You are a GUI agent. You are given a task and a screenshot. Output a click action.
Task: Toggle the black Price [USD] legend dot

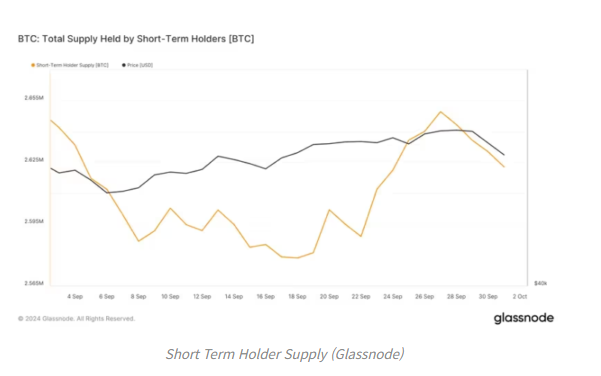point(124,65)
